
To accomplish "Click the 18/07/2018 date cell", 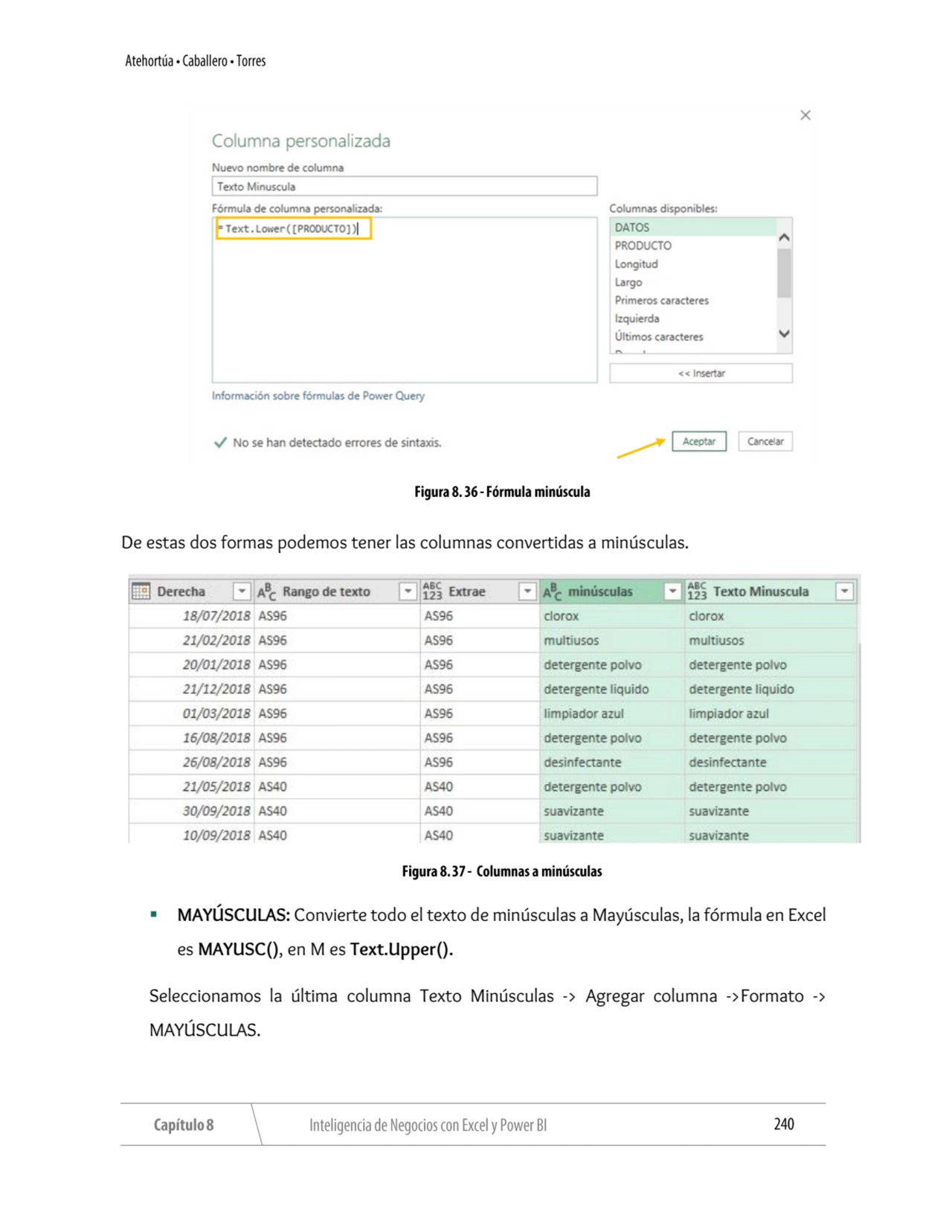I will point(192,616).
